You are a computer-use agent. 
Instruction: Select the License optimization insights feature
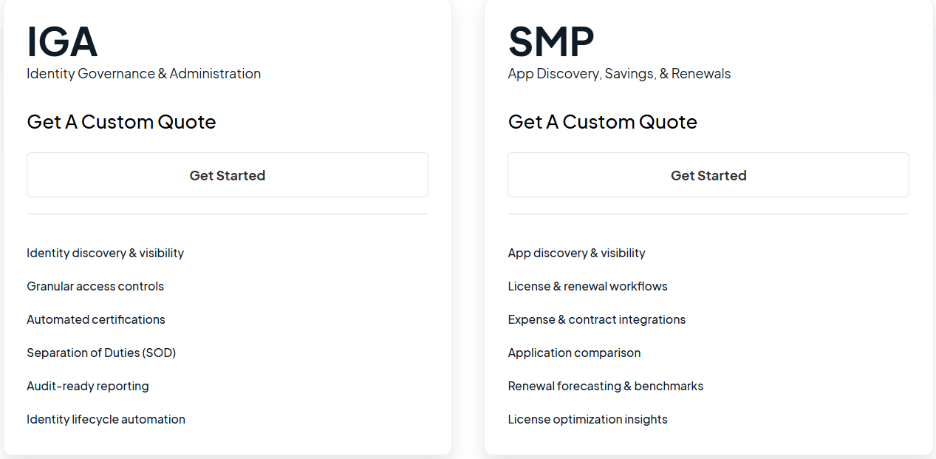coord(587,420)
